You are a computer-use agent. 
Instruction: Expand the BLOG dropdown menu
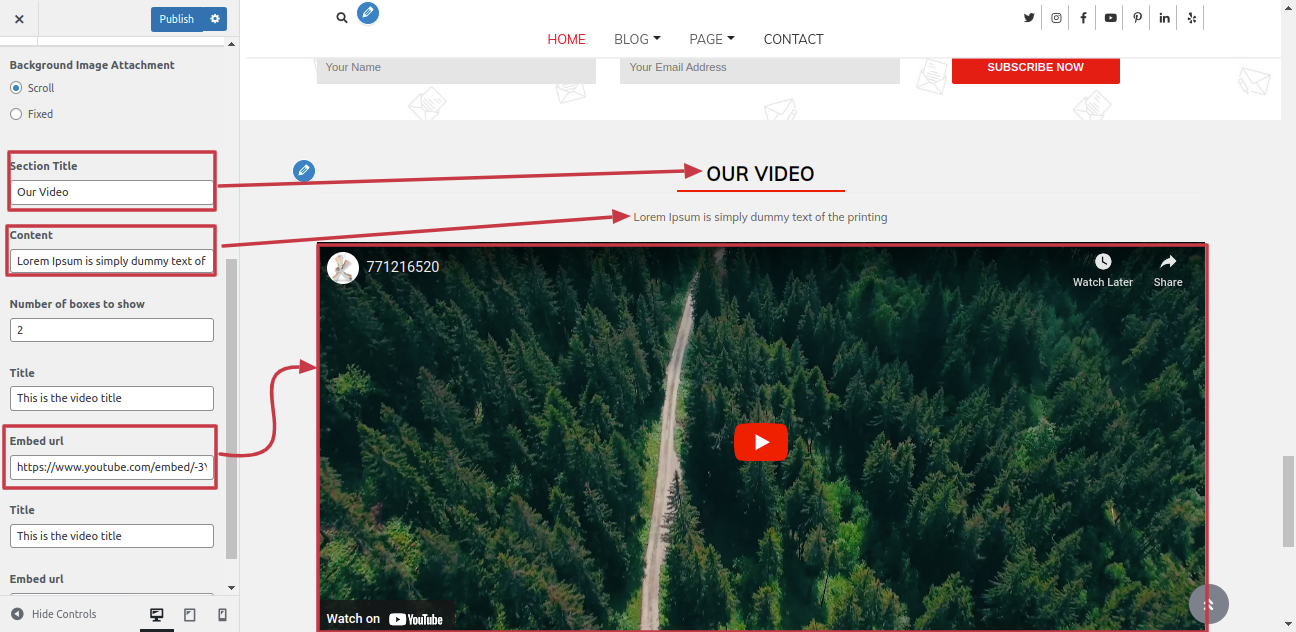[x=637, y=39]
